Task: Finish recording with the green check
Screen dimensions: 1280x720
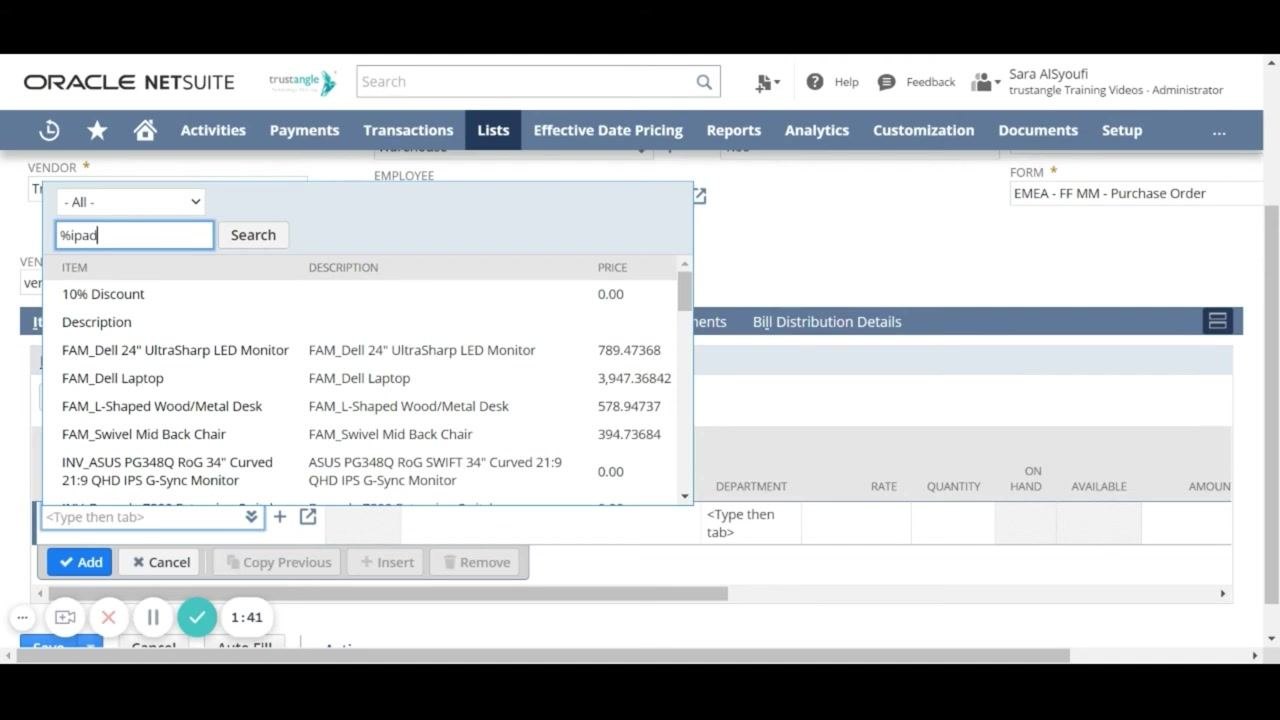Action: click(x=197, y=617)
